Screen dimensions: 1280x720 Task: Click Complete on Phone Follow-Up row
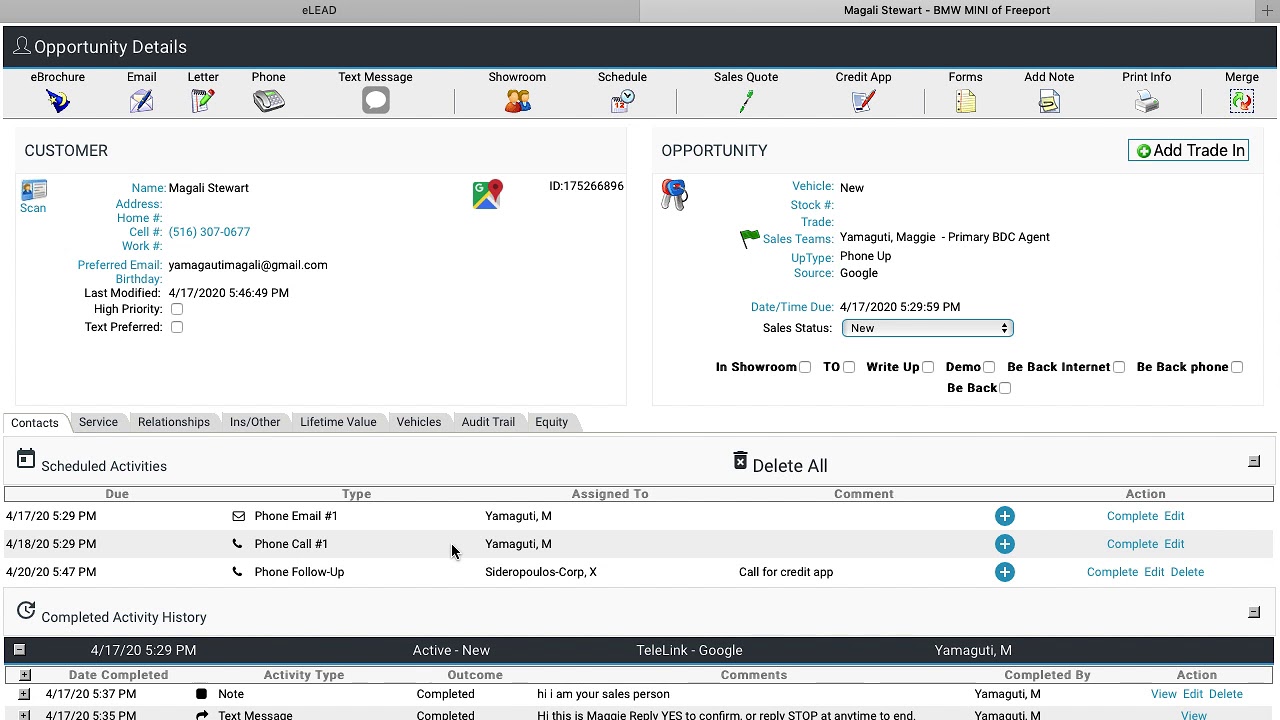(x=1112, y=572)
